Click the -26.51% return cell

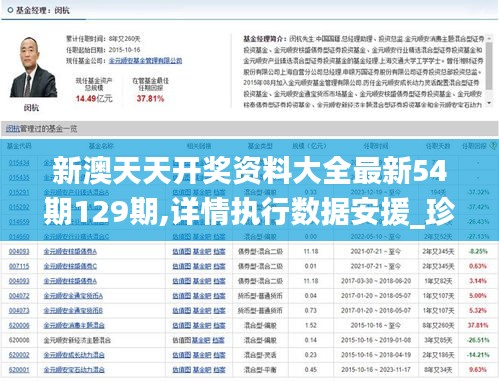pyautogui.click(x=478, y=340)
